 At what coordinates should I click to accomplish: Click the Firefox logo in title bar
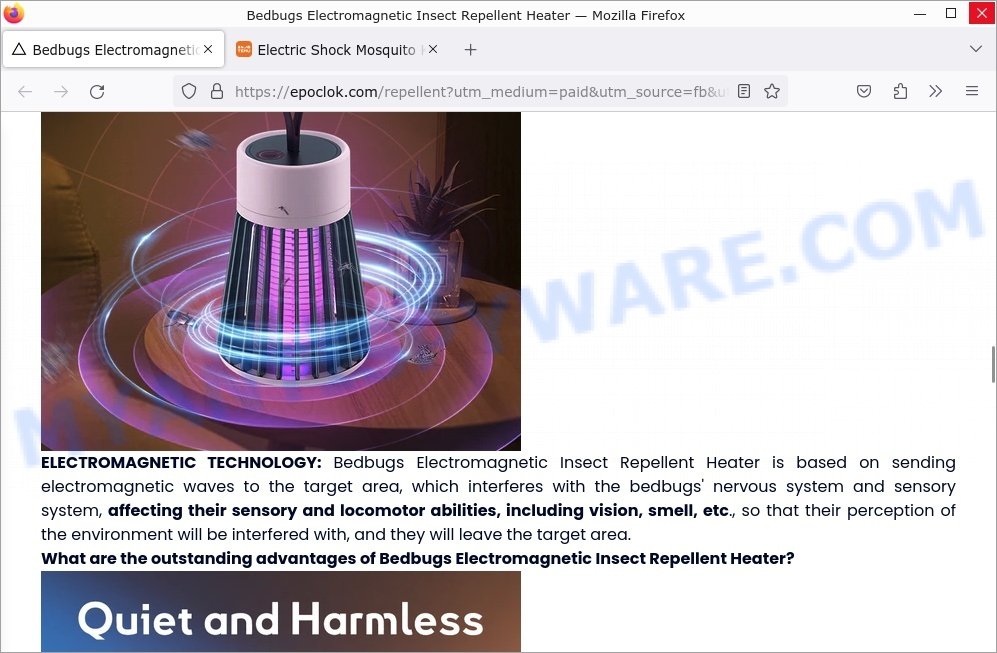pyautogui.click(x=13, y=13)
